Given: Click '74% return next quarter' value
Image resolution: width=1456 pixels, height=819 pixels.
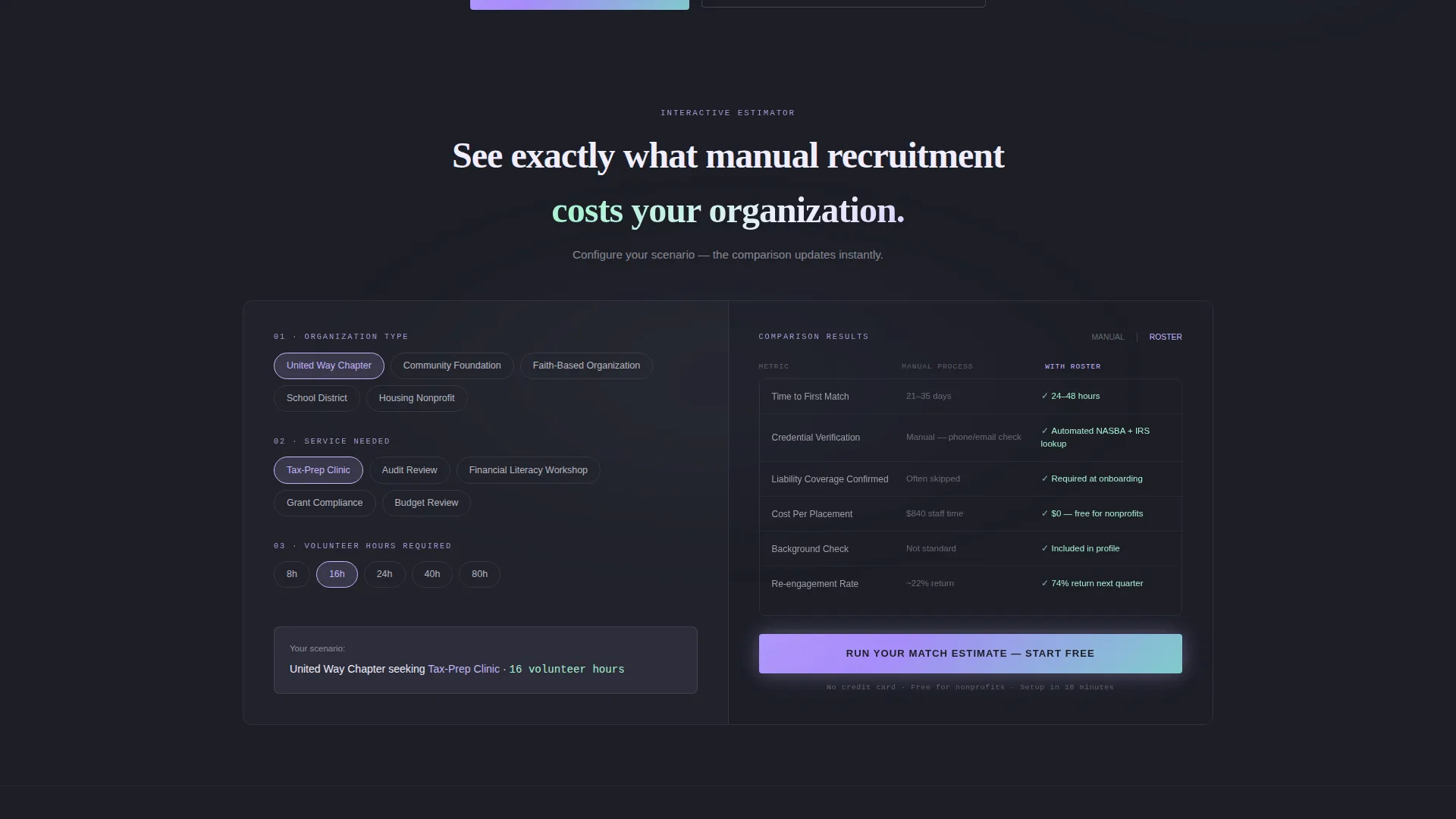Looking at the screenshot, I should point(1092,583).
